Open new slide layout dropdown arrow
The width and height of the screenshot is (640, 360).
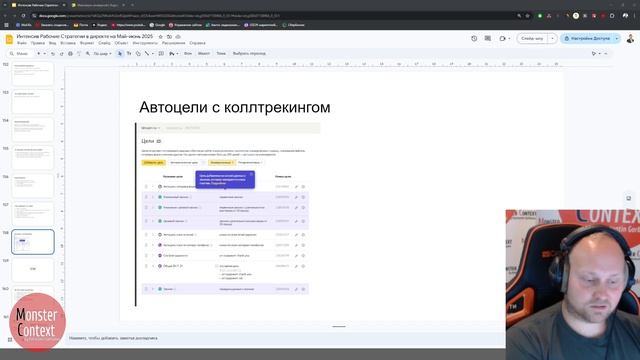(x=44, y=53)
